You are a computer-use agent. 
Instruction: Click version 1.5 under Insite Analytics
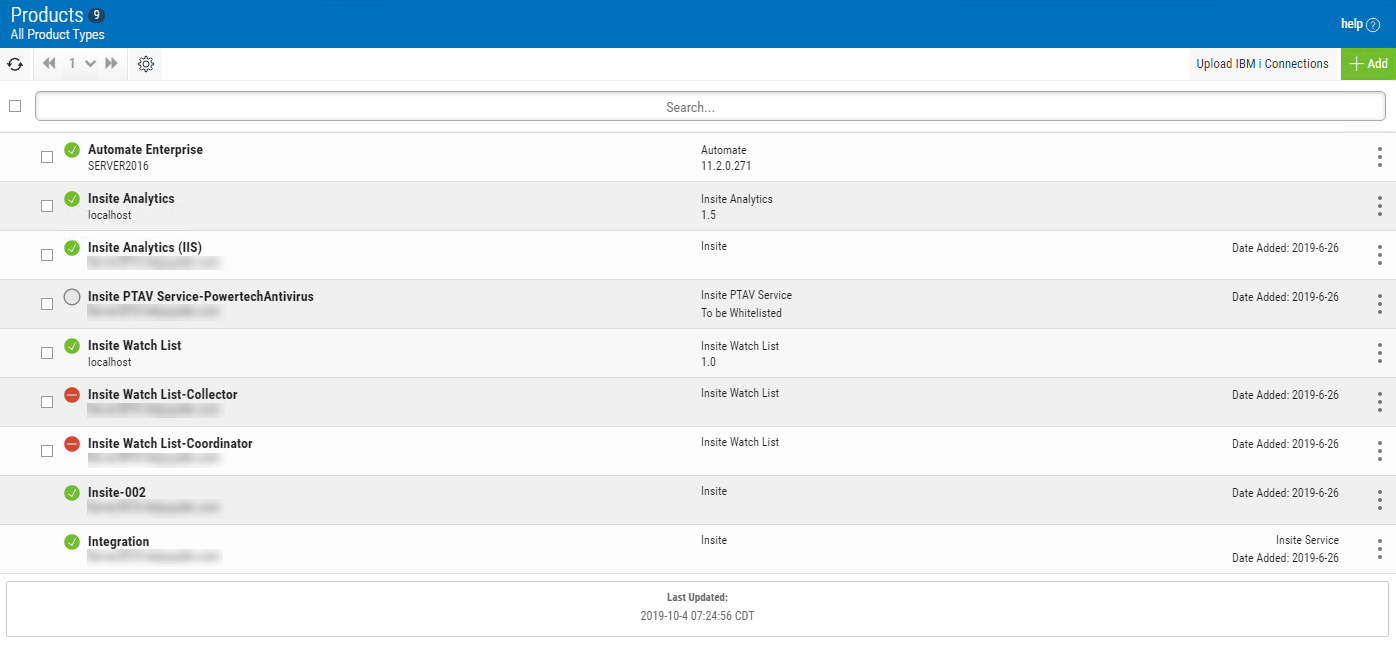pos(708,215)
